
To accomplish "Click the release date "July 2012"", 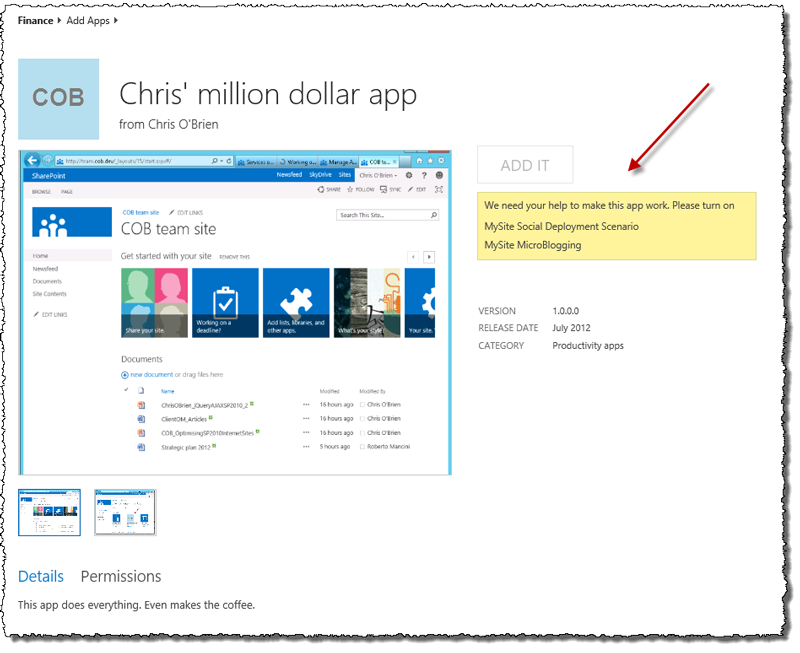I will pyautogui.click(x=571, y=328).
